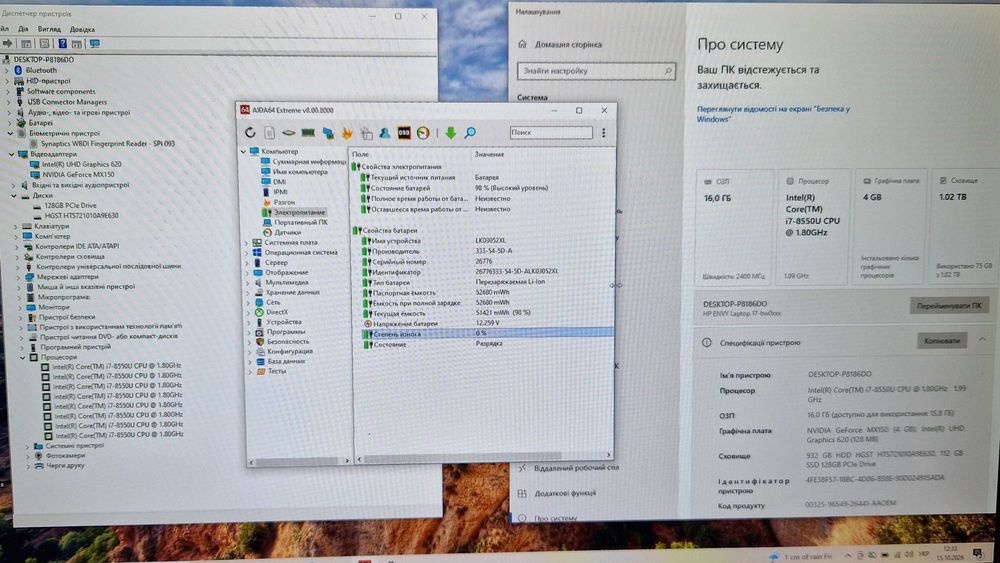Click the horizontal scrollbar under AIDA64 details pane
Screen dimensions: 1000x563
[x=483, y=457]
